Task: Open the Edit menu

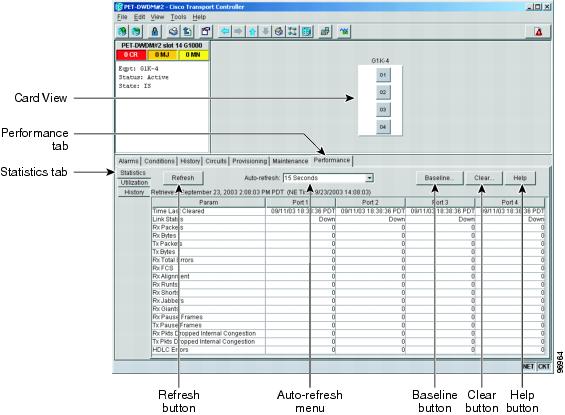Action: (139, 17)
